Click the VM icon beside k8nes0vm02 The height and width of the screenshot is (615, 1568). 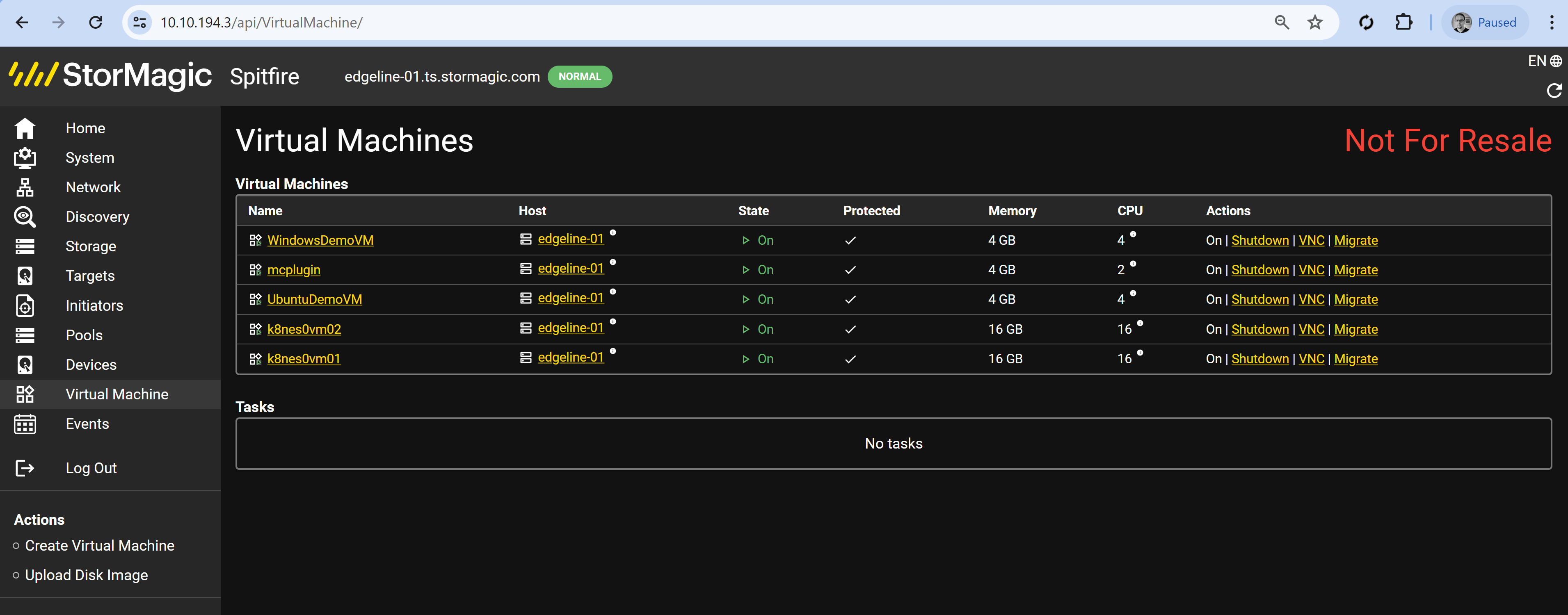point(256,329)
